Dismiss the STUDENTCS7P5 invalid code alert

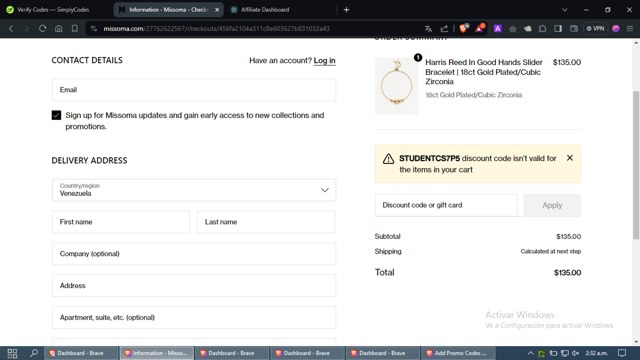(570, 158)
